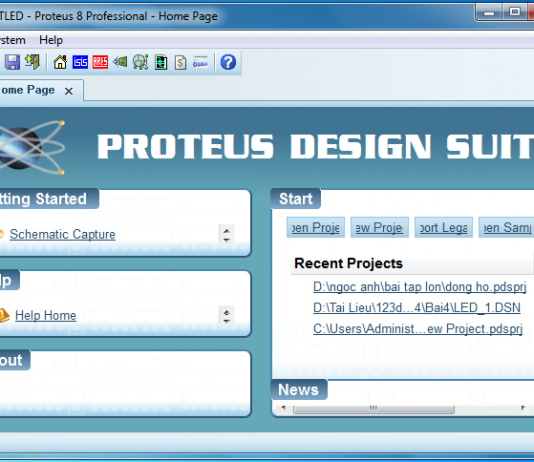Click the Help Home book icon
Image resolution: width=534 pixels, height=462 pixels.
(x=4, y=315)
